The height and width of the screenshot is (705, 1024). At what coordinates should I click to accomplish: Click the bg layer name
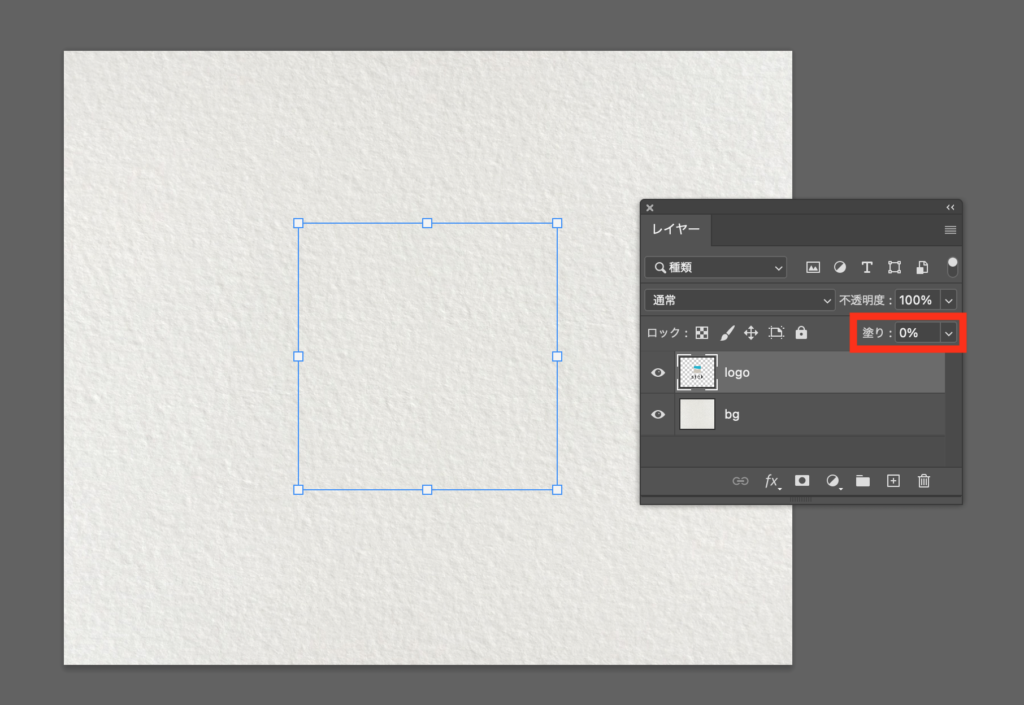731,415
